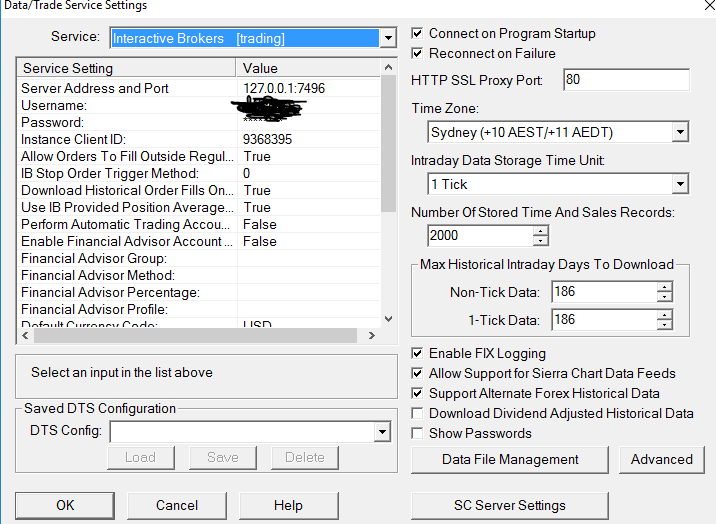Click settings list scroll left arrow
Viewport: 716px width, 524px height.
[26, 335]
